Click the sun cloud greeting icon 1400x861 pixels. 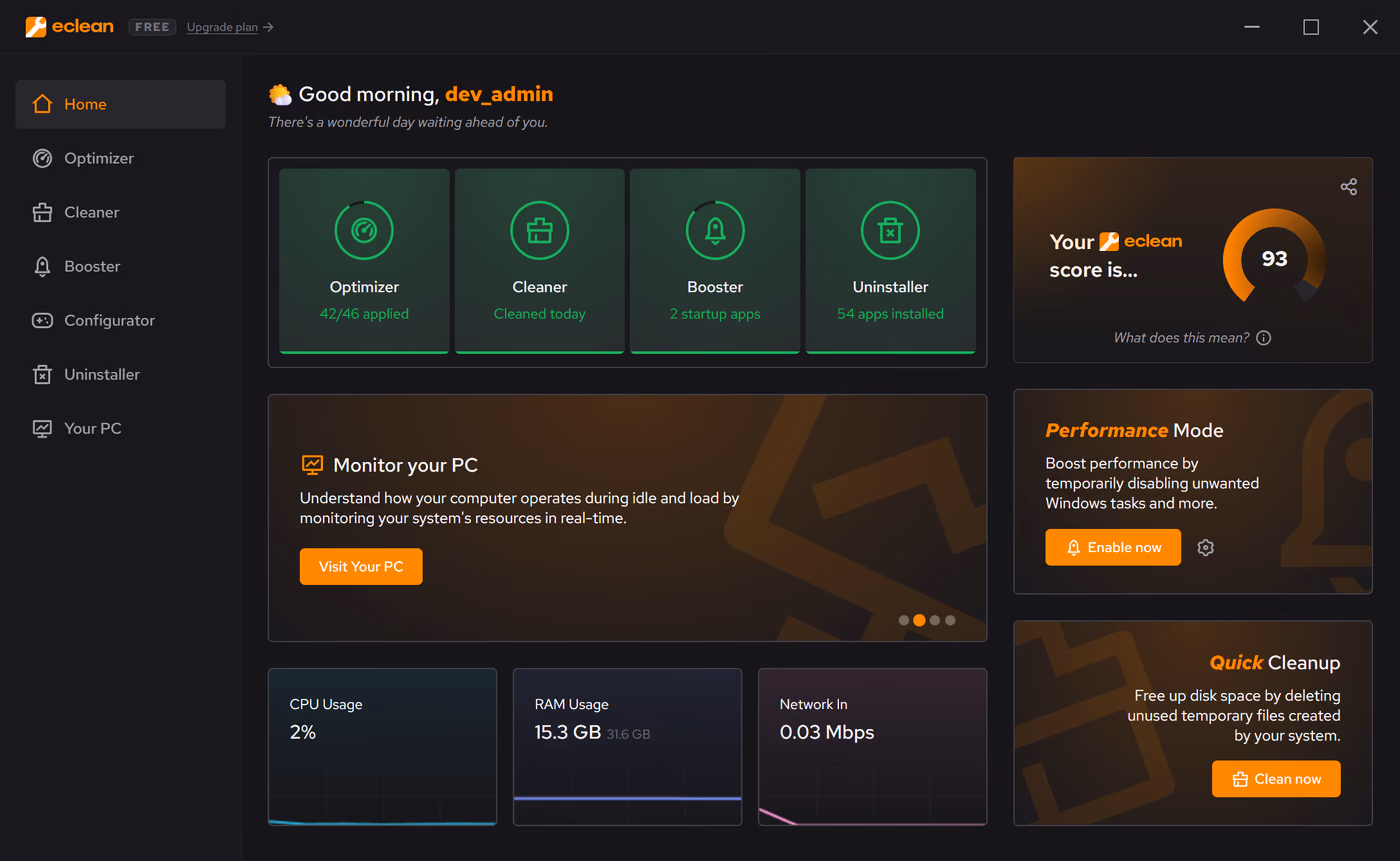coord(280,95)
